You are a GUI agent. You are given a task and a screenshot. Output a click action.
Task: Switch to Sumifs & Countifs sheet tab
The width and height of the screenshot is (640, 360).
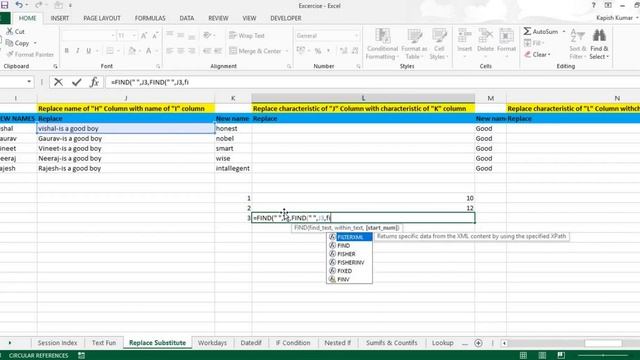click(391, 343)
